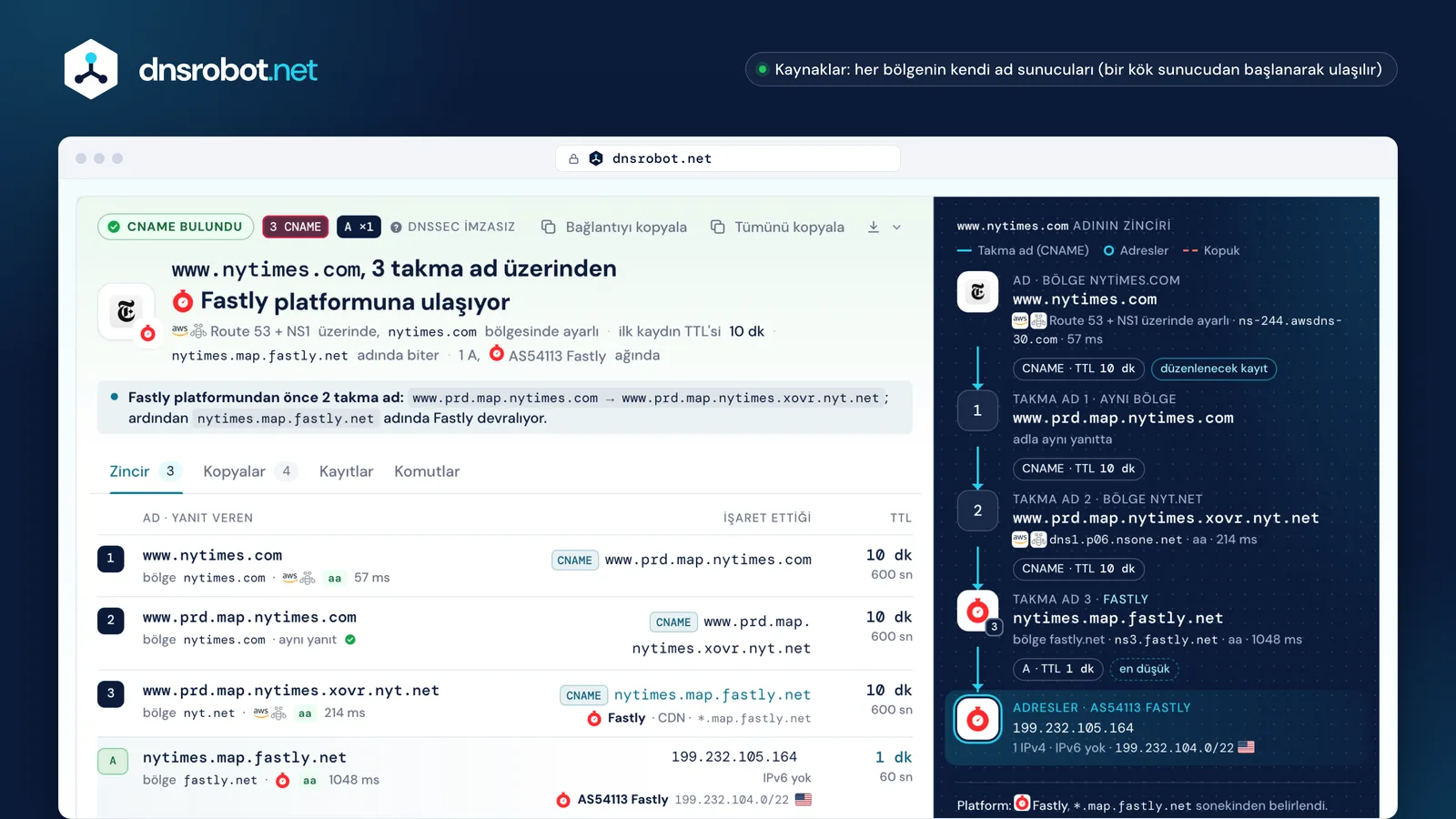
Task: Click the green check next to 'aynı yanıt'
Action: (x=350, y=640)
